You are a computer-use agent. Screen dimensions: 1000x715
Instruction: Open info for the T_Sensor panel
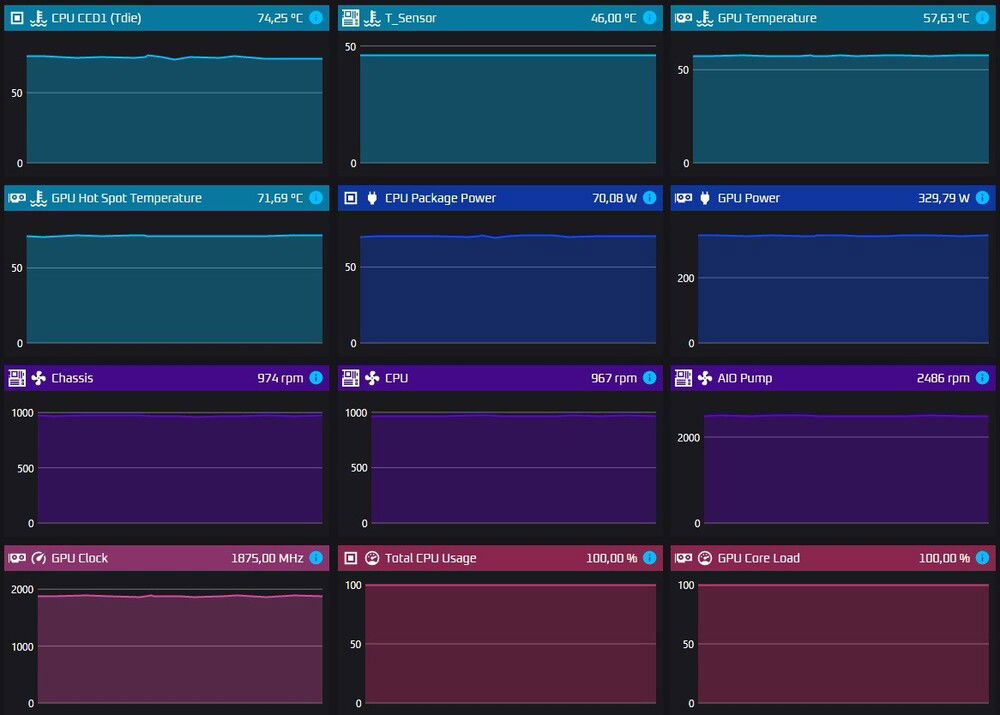point(649,18)
